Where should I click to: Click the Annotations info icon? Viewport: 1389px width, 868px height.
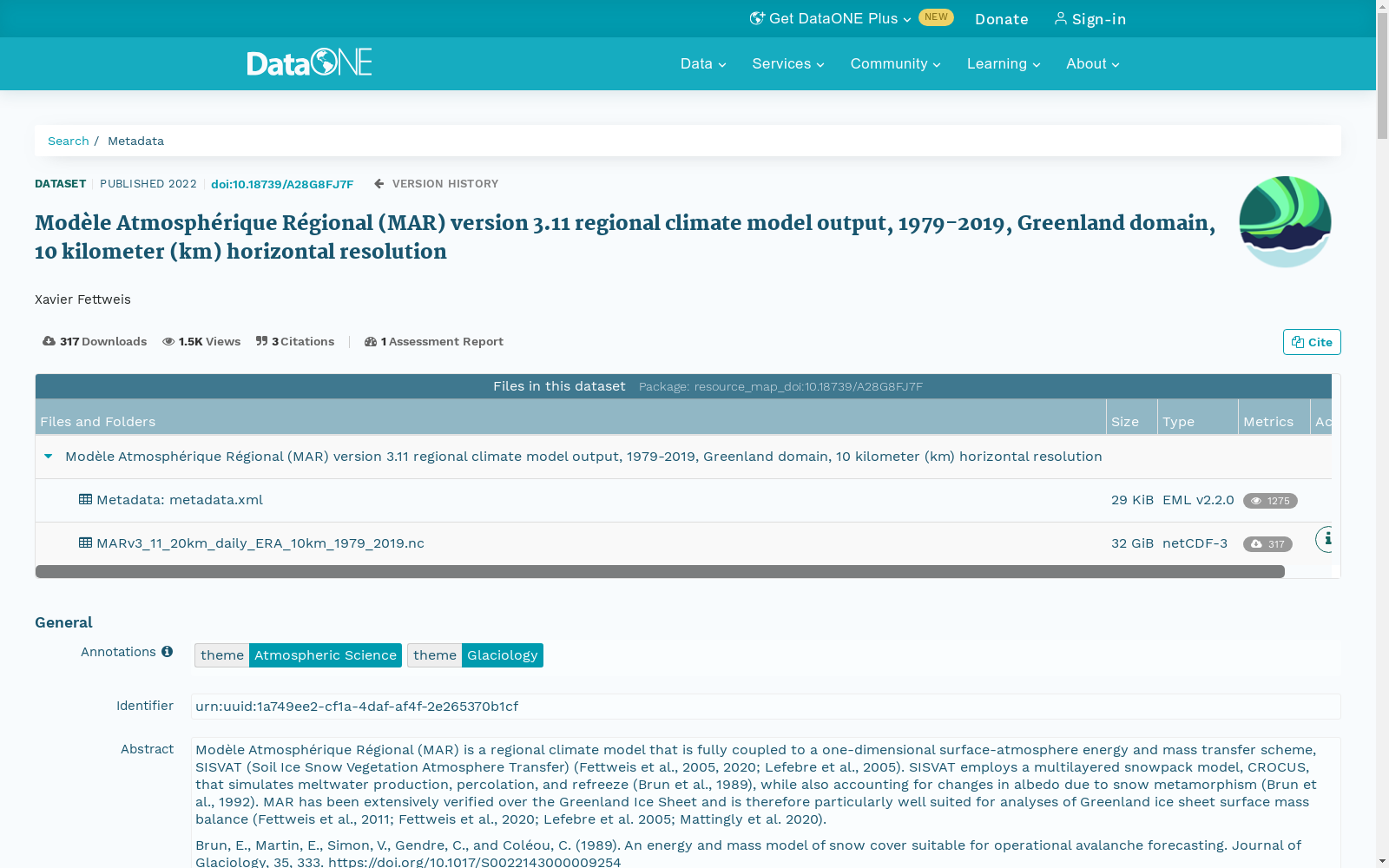(167, 652)
